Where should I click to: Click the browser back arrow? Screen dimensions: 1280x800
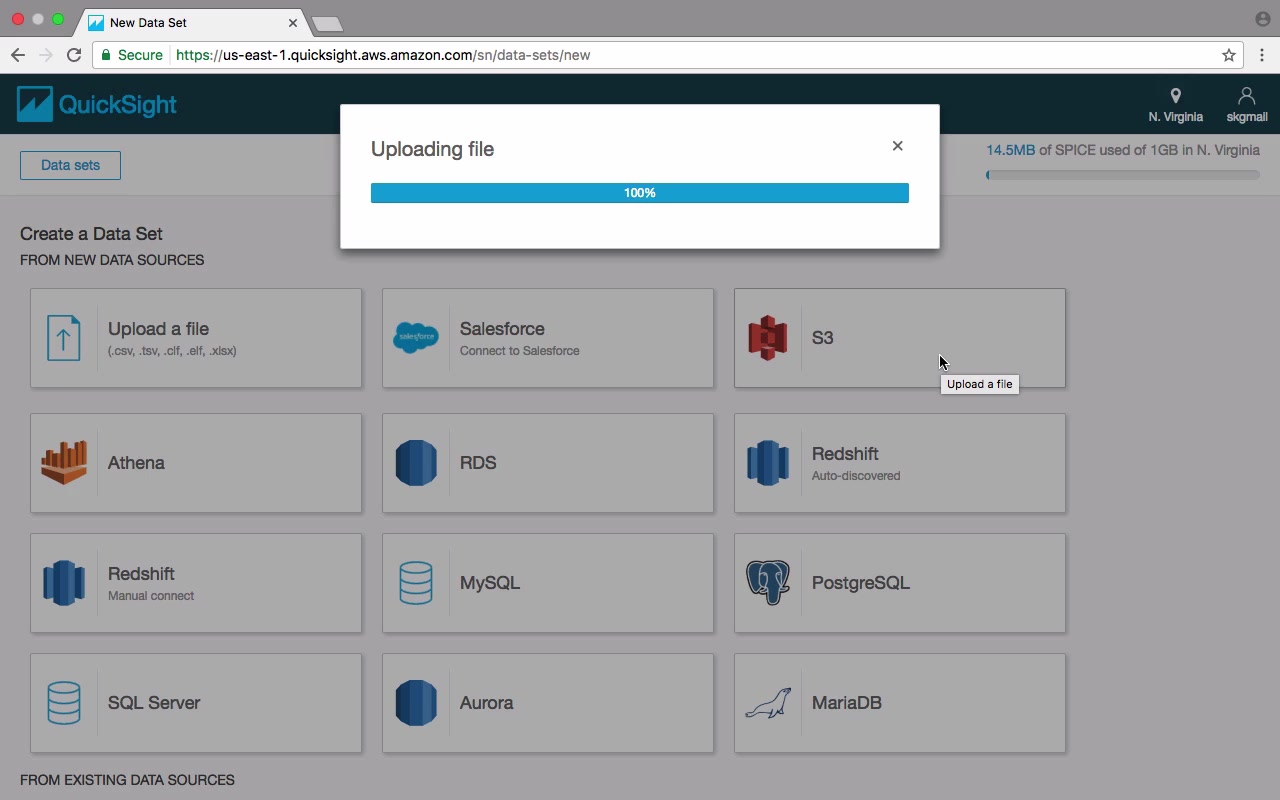17,55
